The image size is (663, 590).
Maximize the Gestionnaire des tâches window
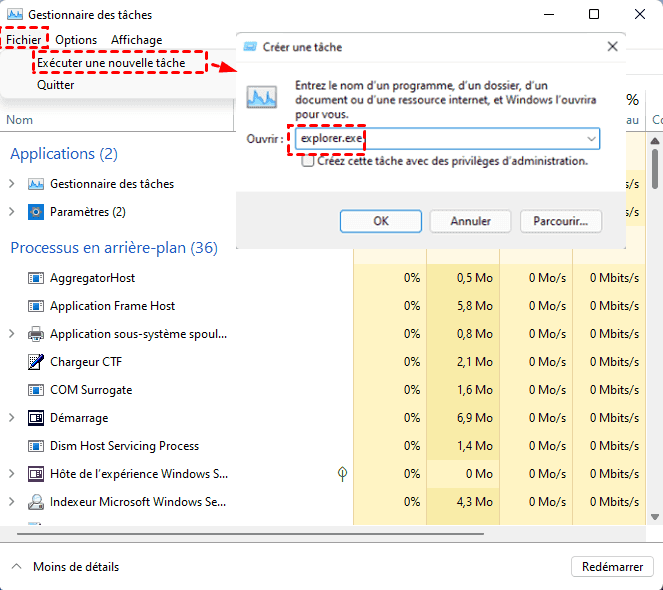coord(594,14)
